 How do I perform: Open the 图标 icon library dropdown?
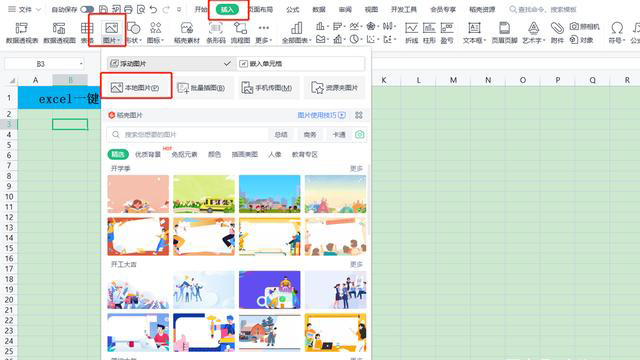(155, 33)
